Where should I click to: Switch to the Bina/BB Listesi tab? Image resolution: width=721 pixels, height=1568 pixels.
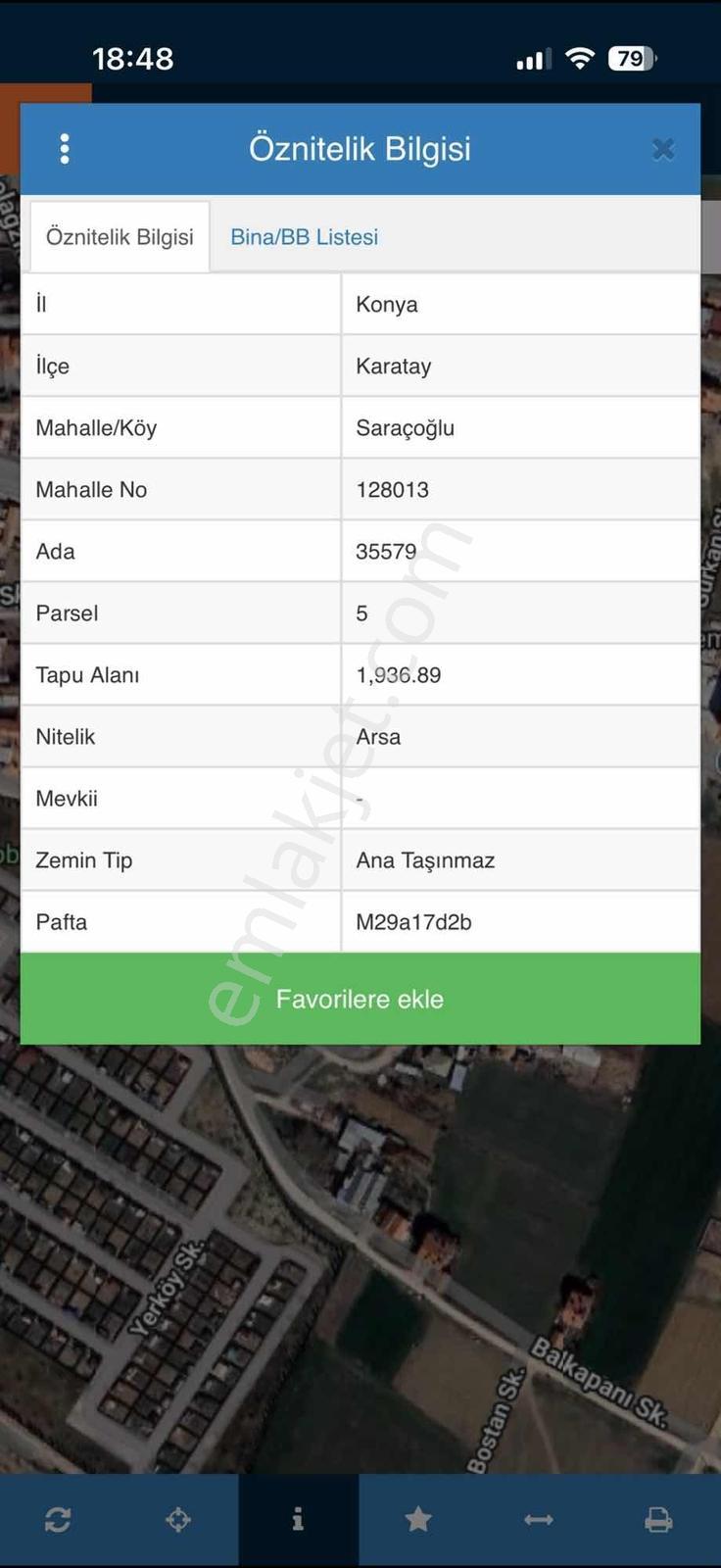click(x=304, y=237)
